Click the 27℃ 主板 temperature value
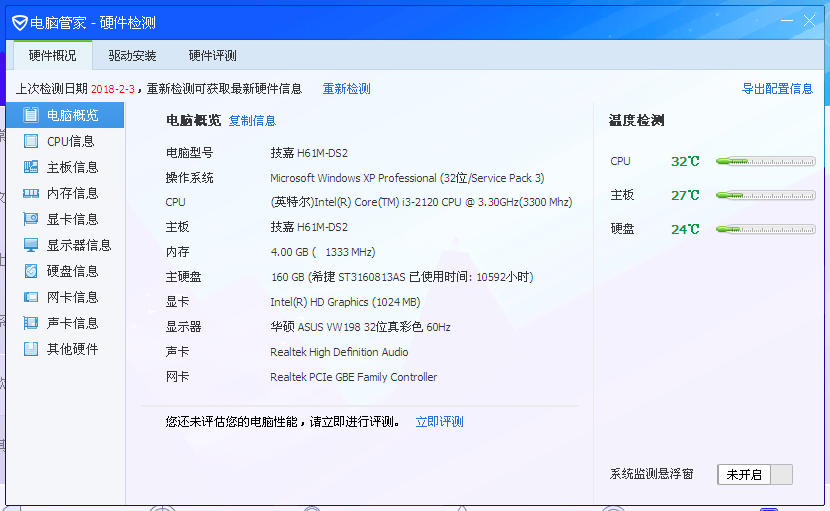This screenshot has width=830, height=511. [685, 195]
